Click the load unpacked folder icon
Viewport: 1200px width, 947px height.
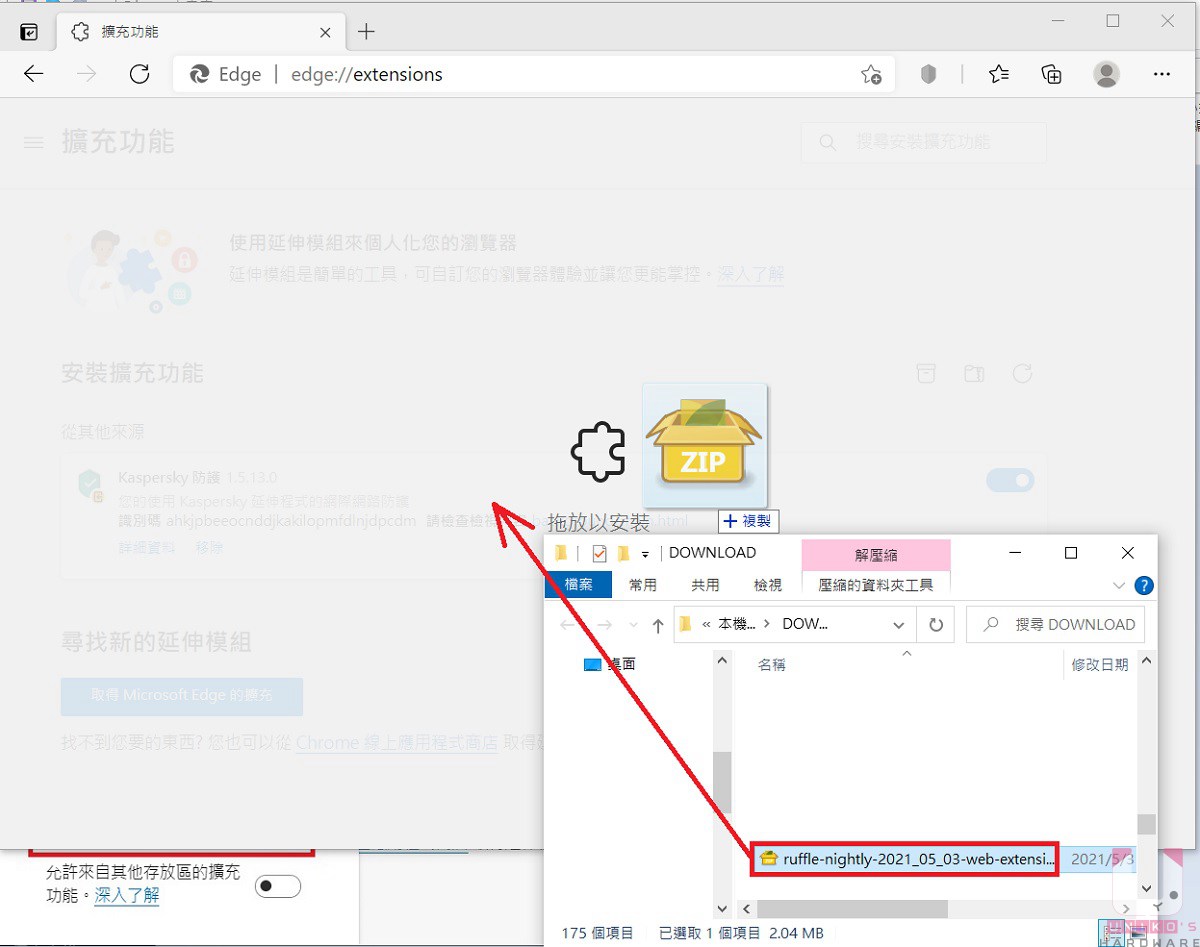click(974, 373)
